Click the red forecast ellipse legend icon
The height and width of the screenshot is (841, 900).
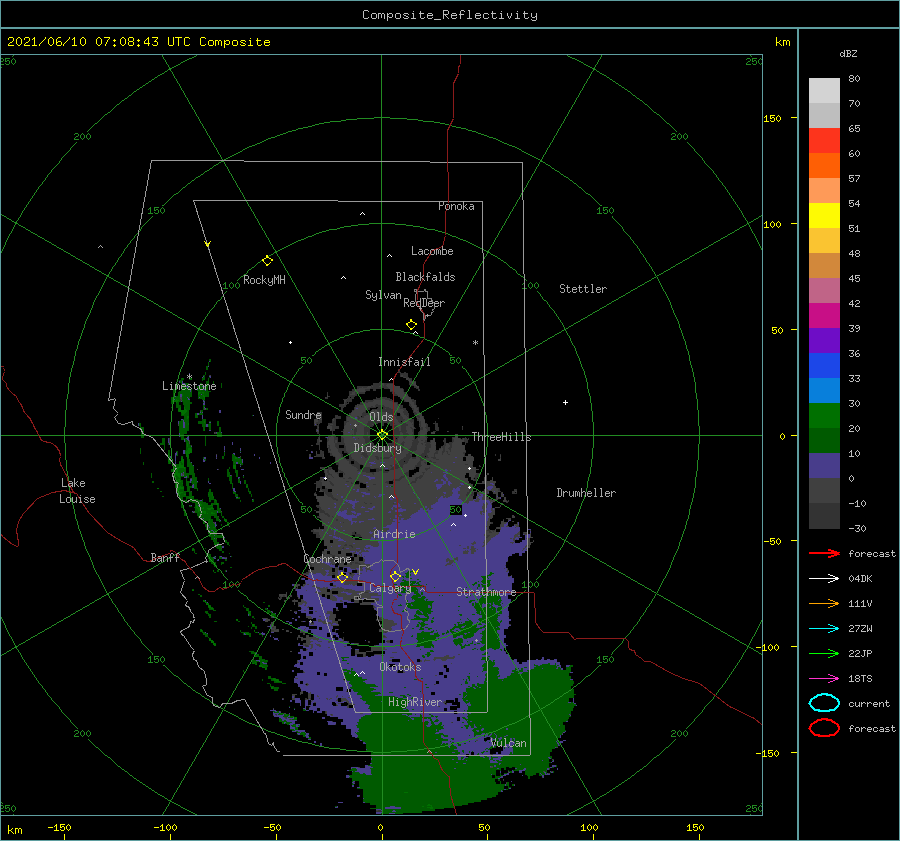pos(824,728)
